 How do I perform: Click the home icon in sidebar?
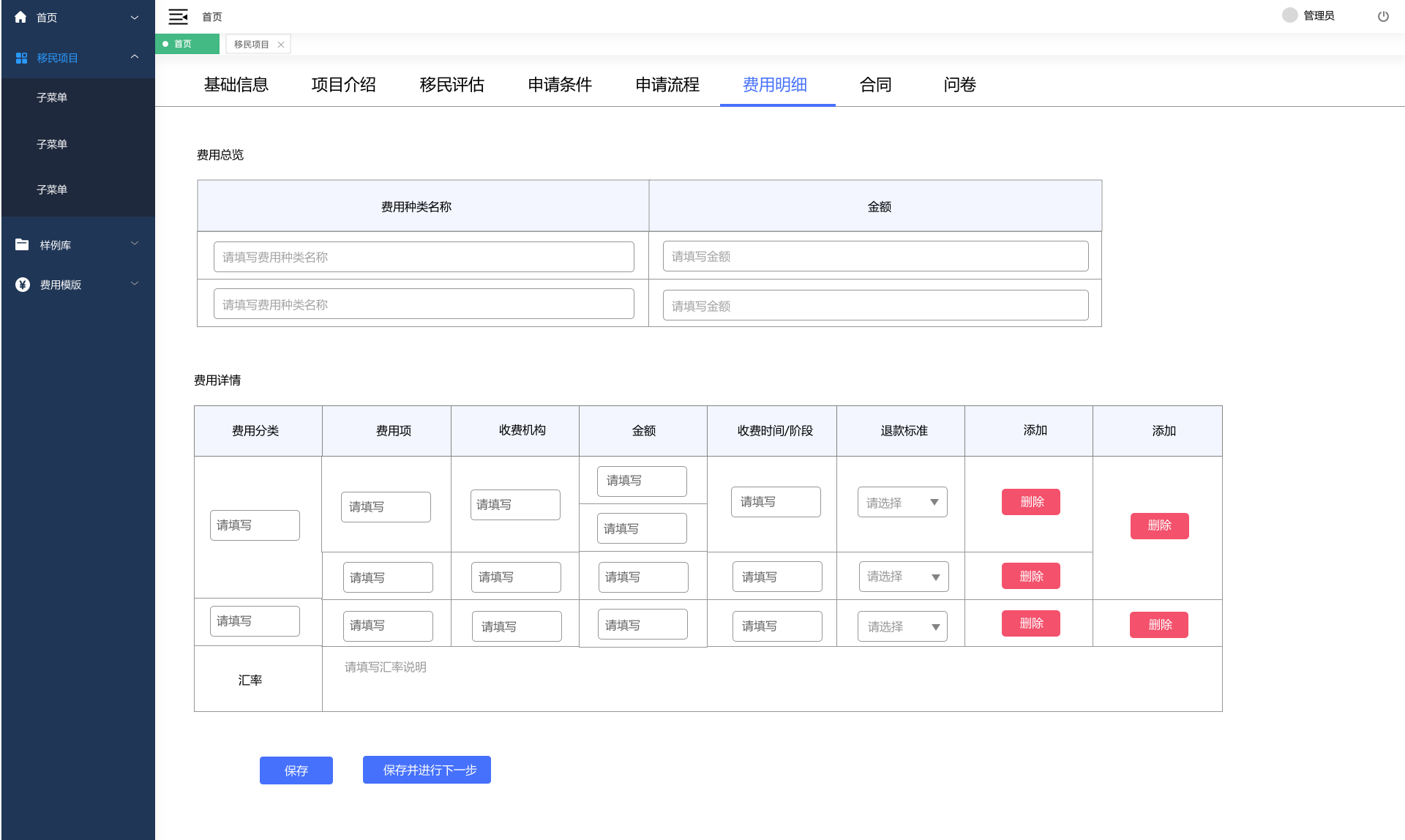[x=20, y=17]
